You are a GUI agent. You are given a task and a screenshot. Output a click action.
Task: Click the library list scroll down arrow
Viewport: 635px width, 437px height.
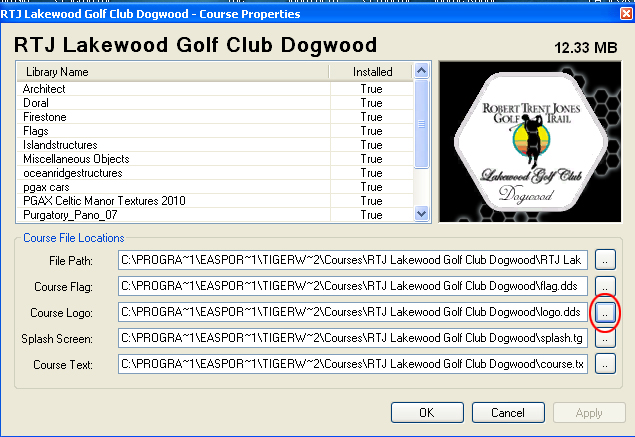[422, 213]
